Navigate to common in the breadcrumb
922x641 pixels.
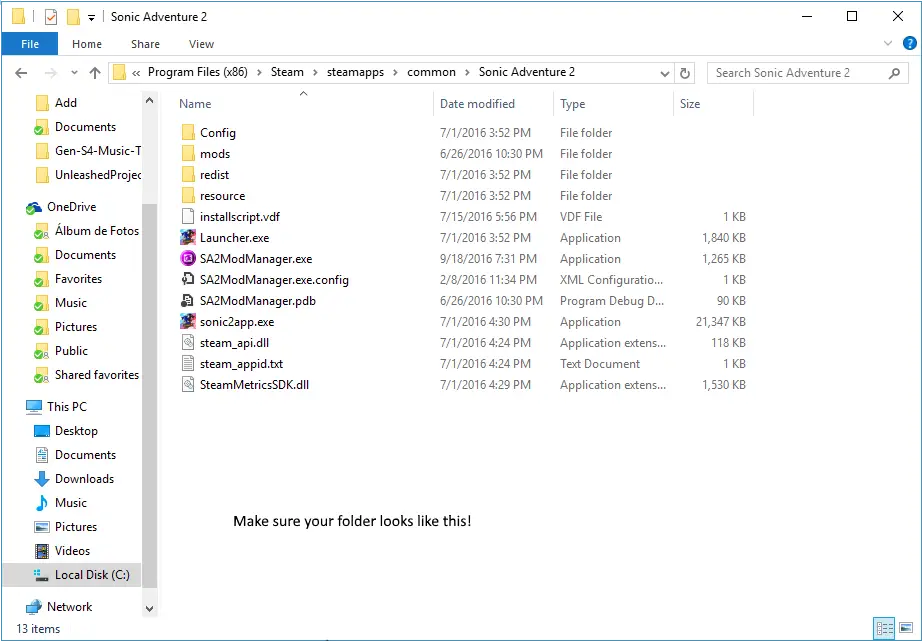pos(431,72)
